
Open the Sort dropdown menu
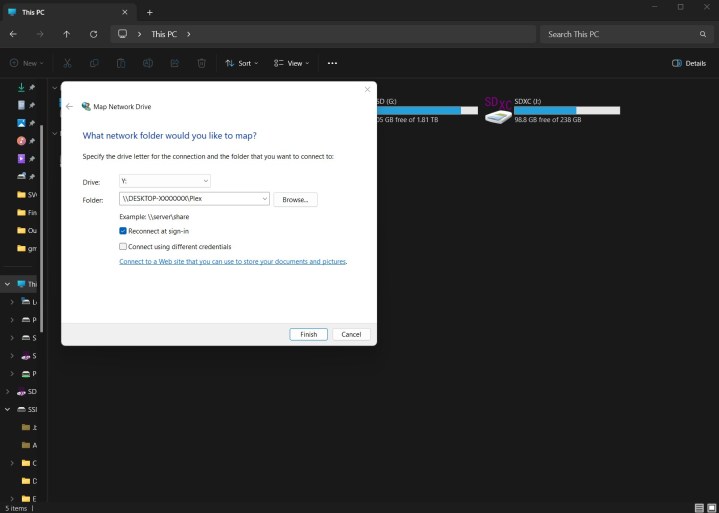[242, 63]
